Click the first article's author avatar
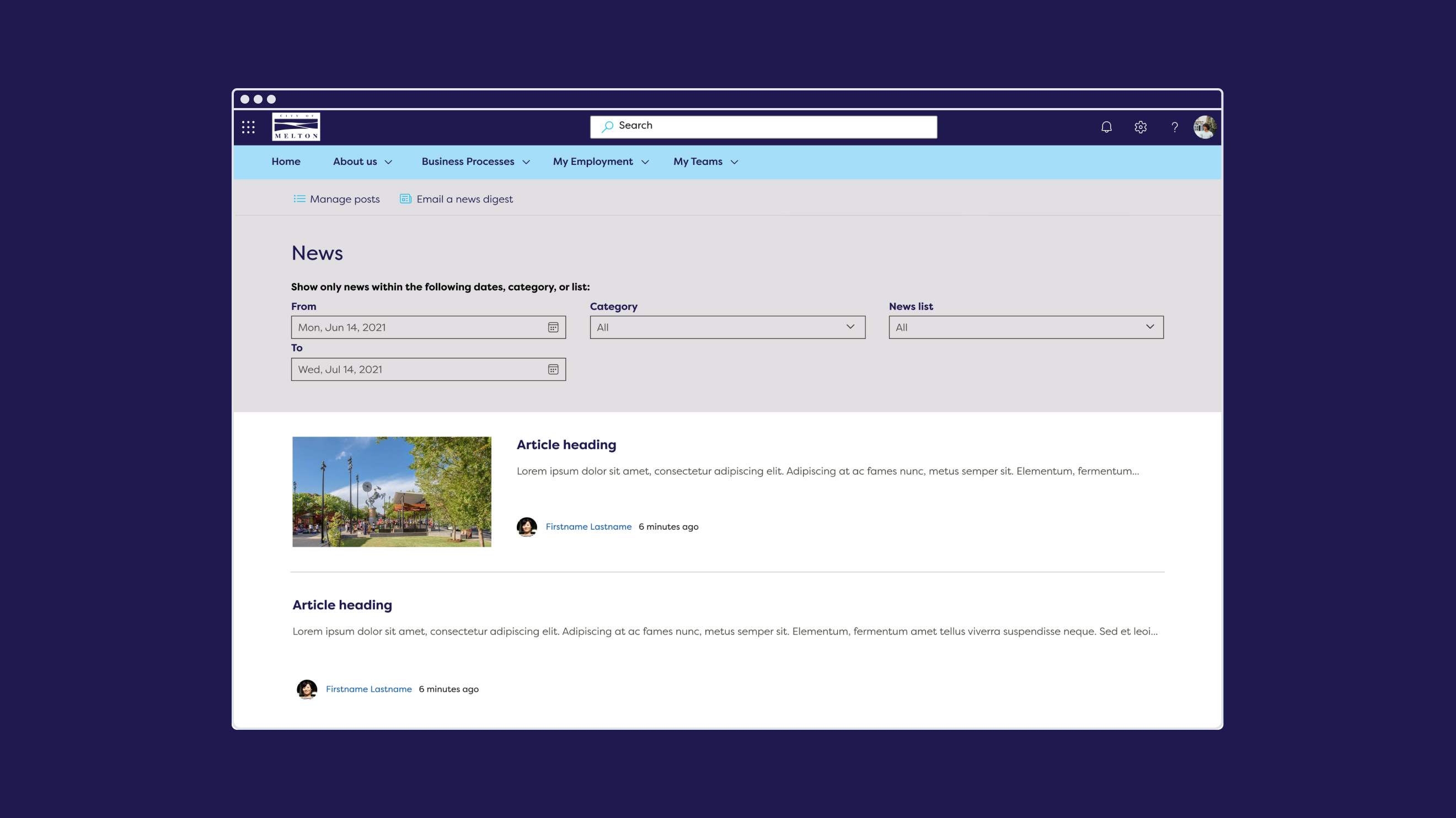This screenshot has height=818, width=1456. (x=527, y=526)
